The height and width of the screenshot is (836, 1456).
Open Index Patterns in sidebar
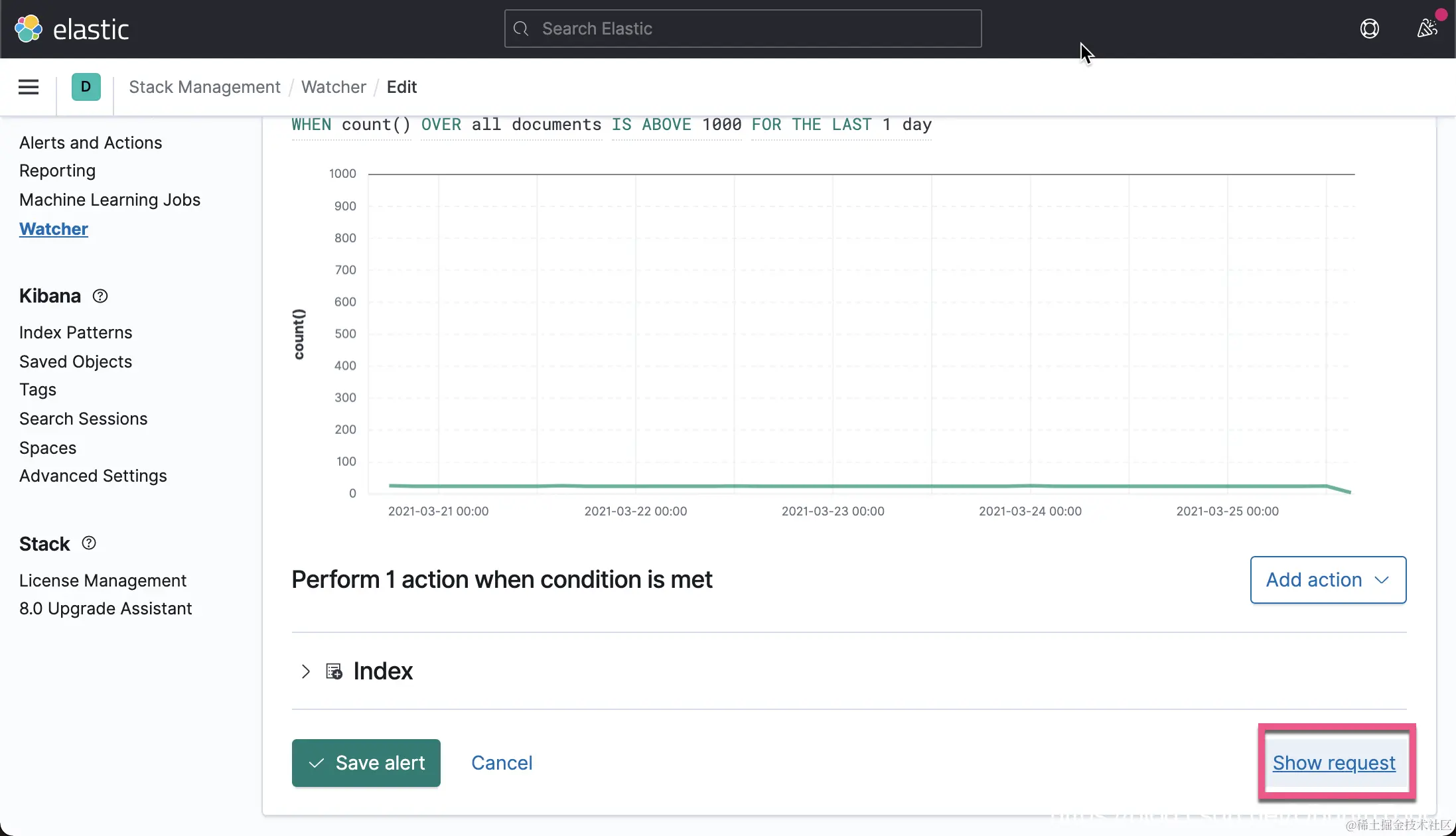coord(76,332)
